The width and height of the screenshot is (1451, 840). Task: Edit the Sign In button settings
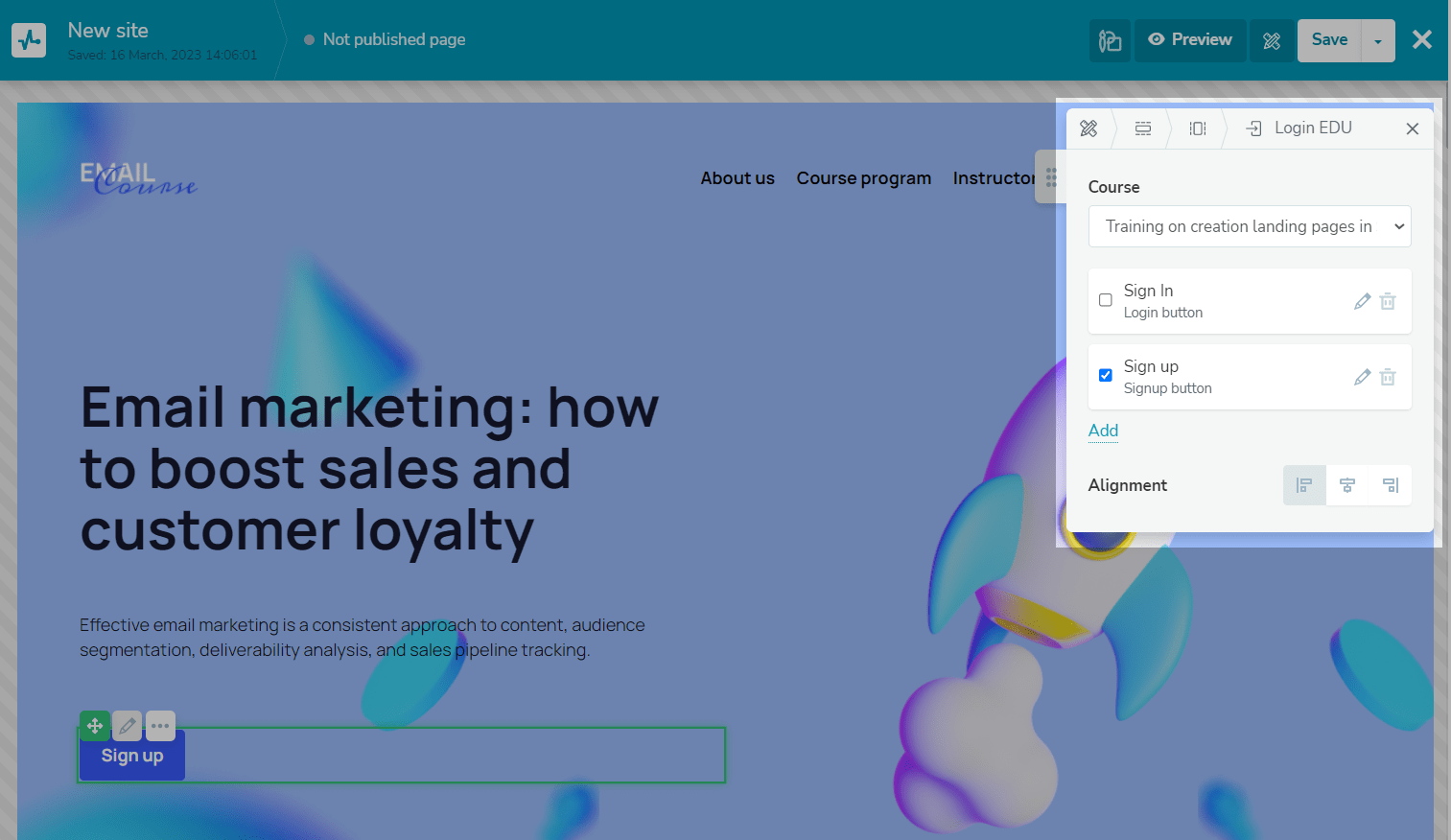[x=1362, y=301]
